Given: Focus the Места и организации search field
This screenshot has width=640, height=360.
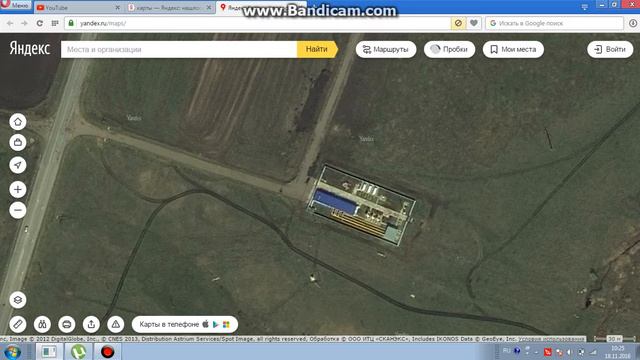Looking at the screenshot, I should click(x=179, y=49).
